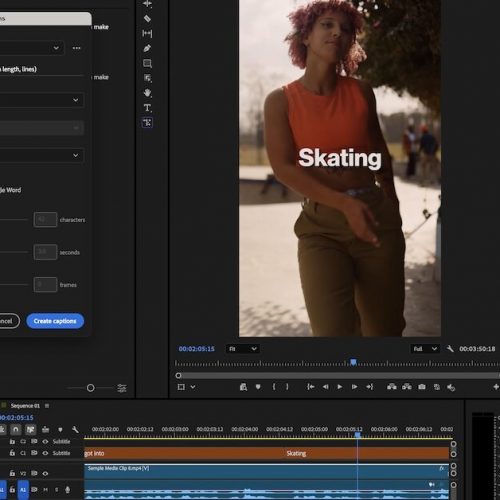Image resolution: width=500 pixels, height=500 pixels.
Task: Toggle A1 track targeting button
Action: (x=23, y=490)
